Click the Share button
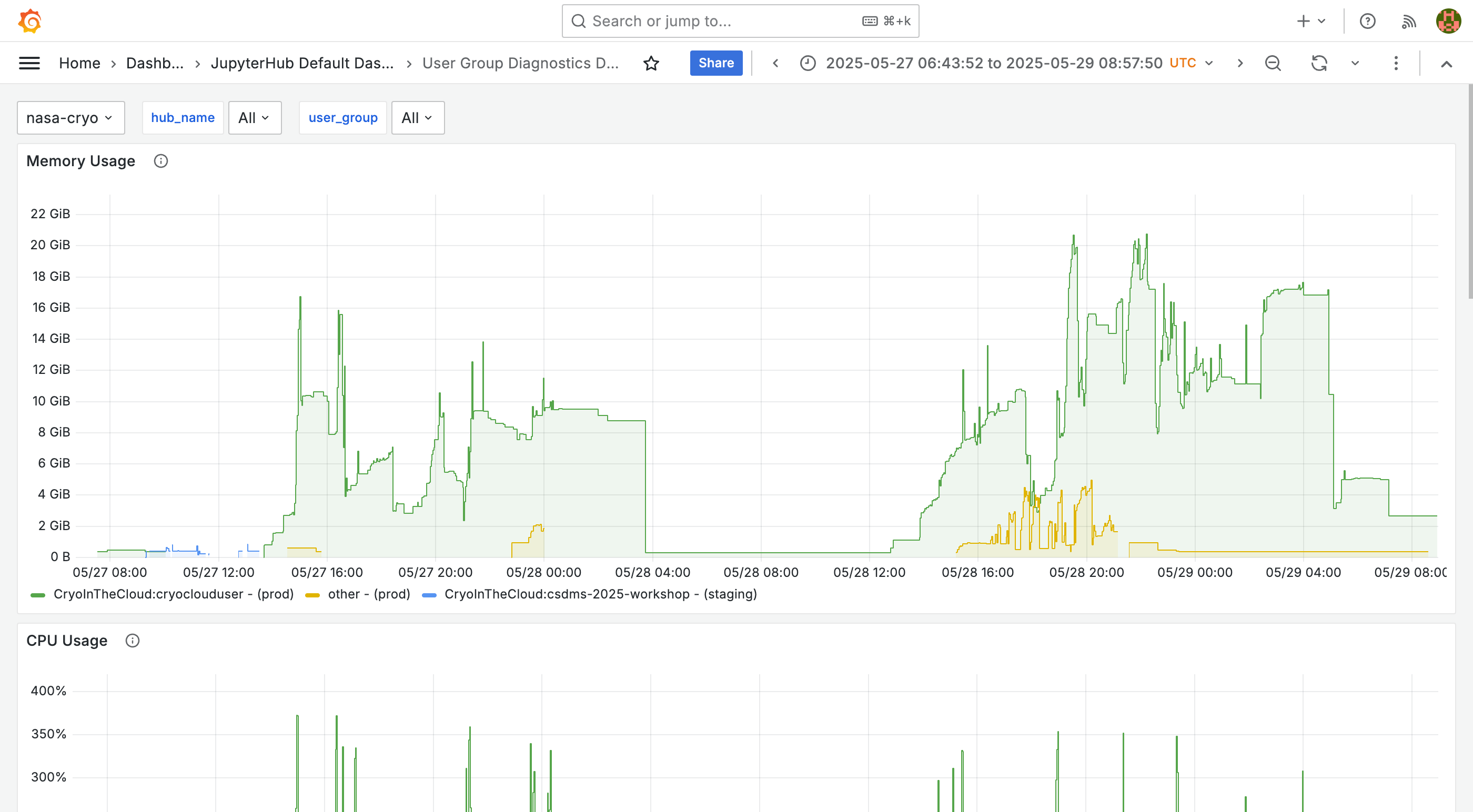 point(716,63)
